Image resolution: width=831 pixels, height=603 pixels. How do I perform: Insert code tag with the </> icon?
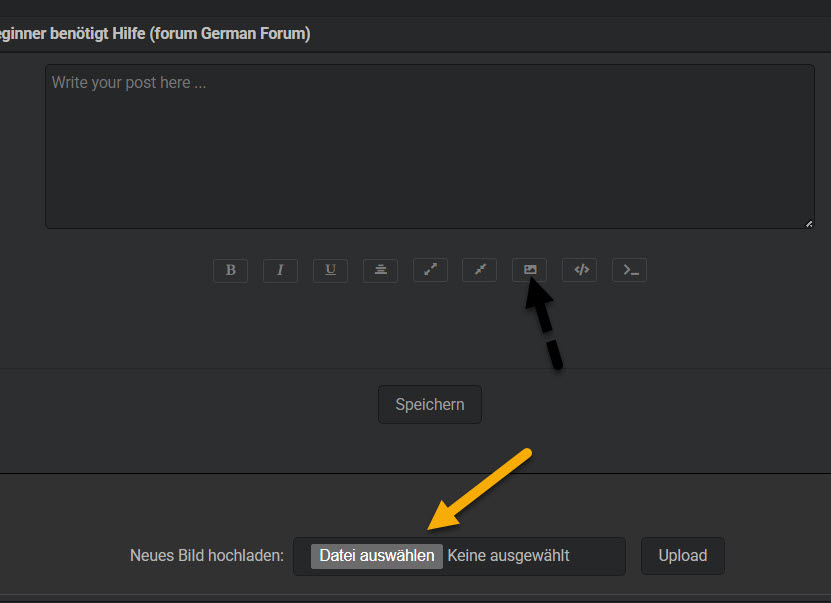[x=580, y=270]
